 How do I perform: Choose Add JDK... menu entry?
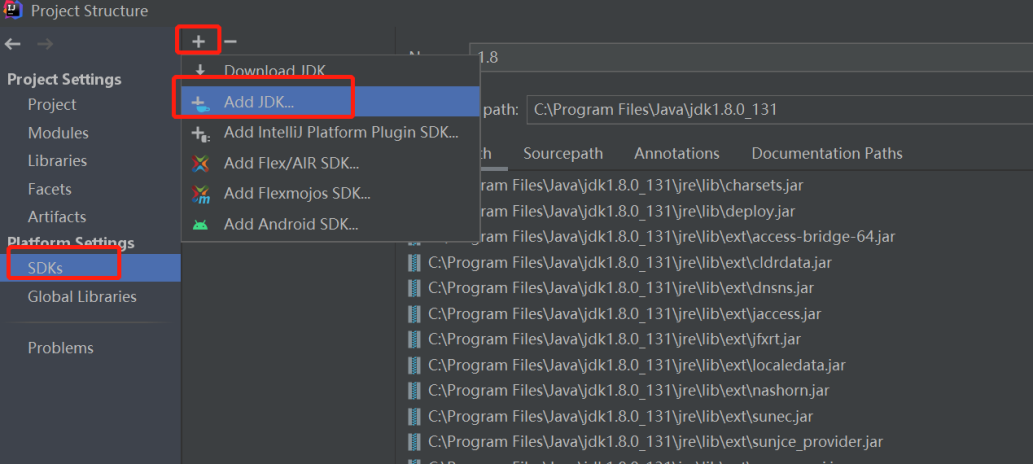(330, 102)
